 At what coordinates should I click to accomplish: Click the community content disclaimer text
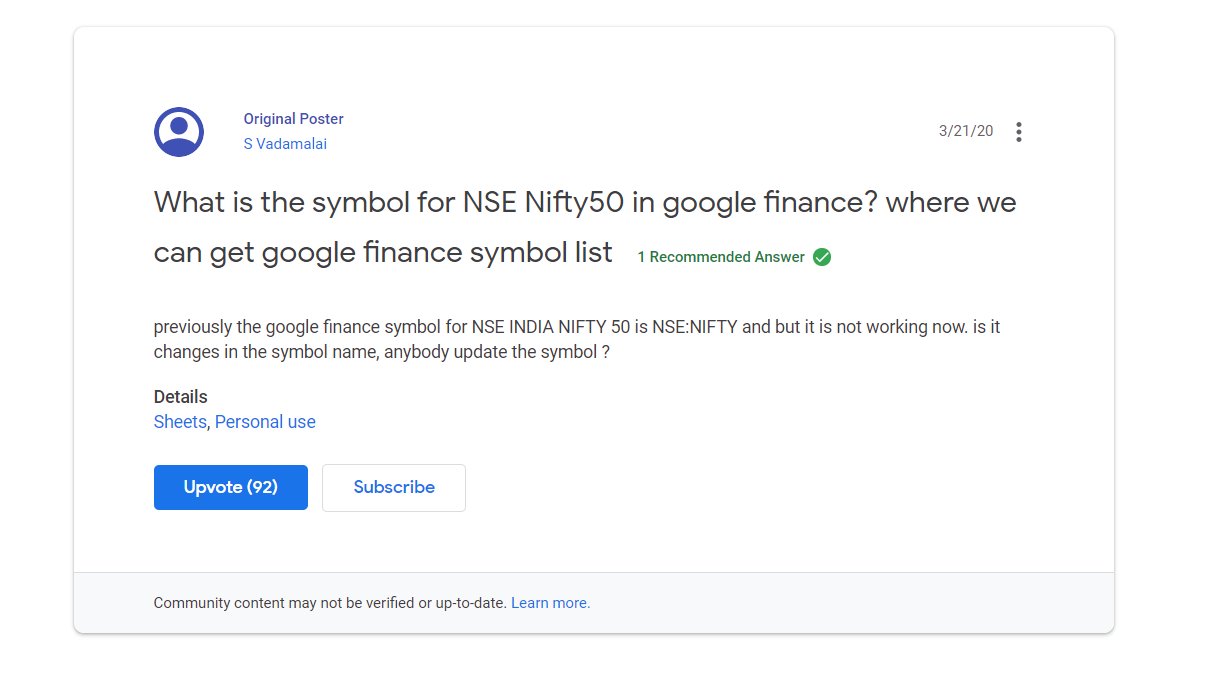[x=330, y=603]
